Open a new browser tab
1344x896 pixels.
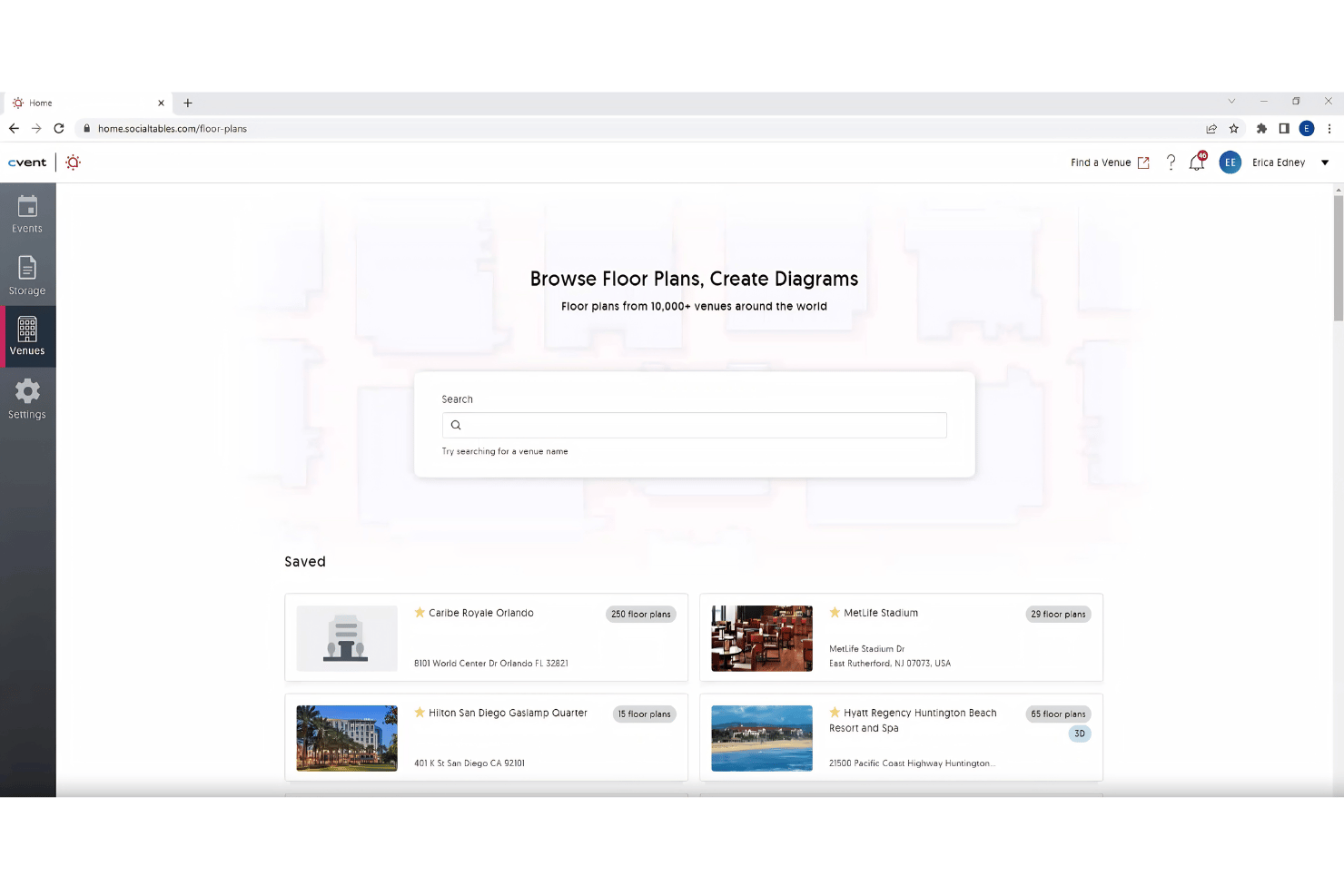[x=188, y=103]
